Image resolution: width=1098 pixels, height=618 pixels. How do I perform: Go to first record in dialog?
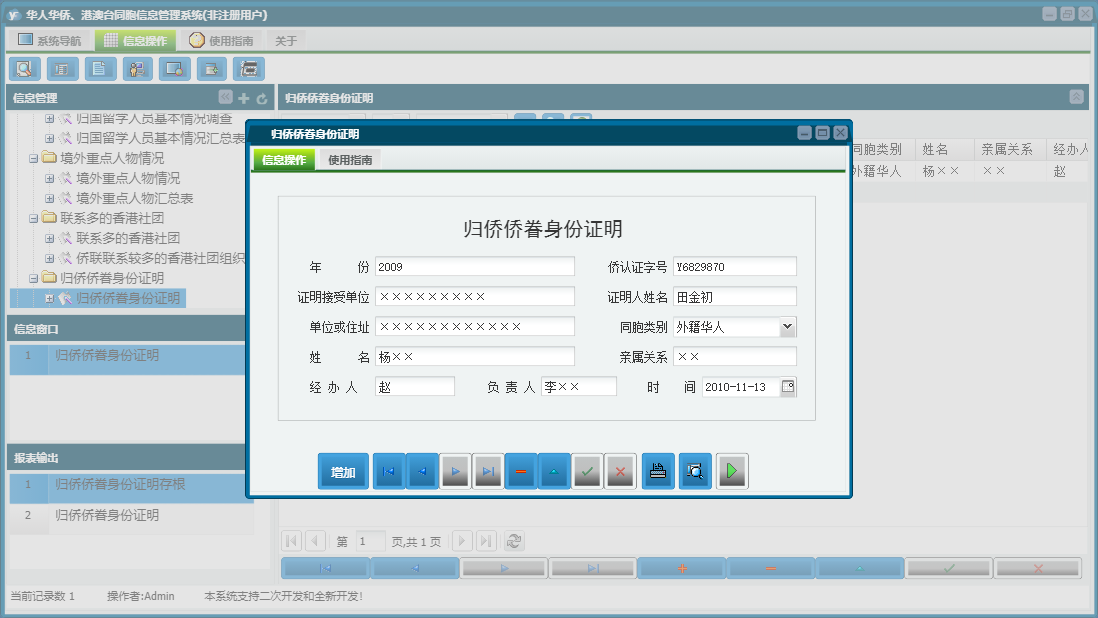[x=389, y=472]
